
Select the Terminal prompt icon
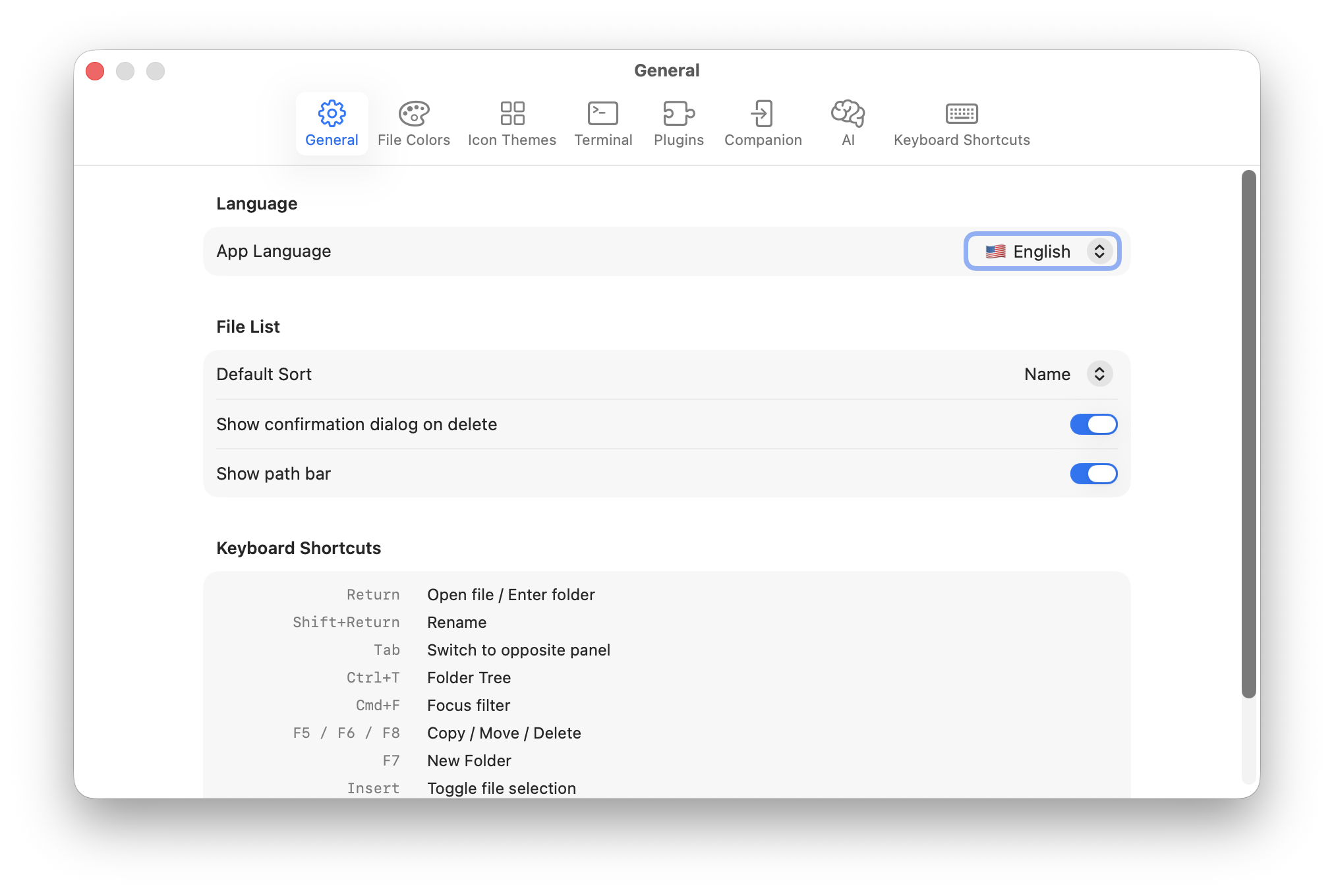coord(602,113)
